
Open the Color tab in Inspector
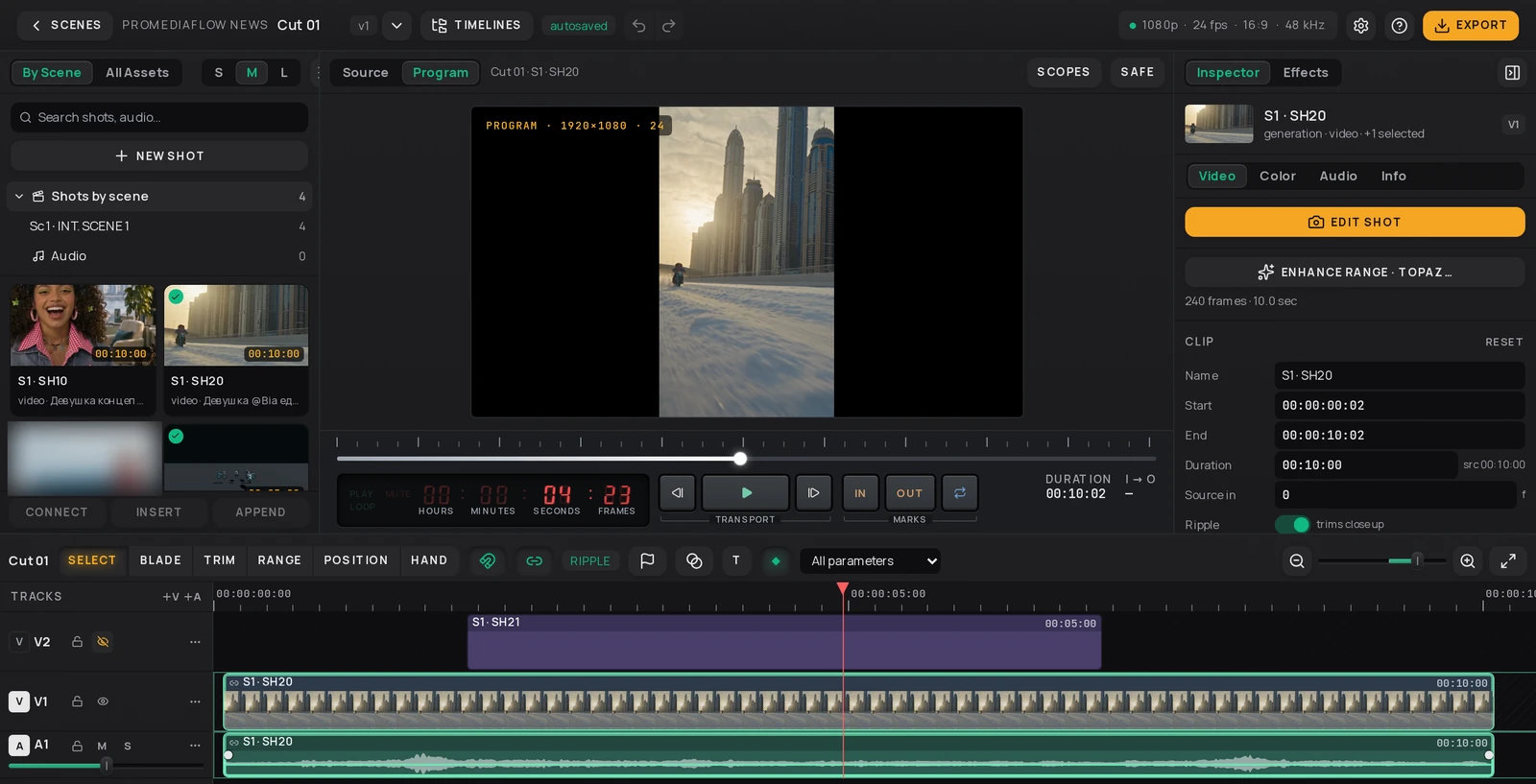point(1277,176)
